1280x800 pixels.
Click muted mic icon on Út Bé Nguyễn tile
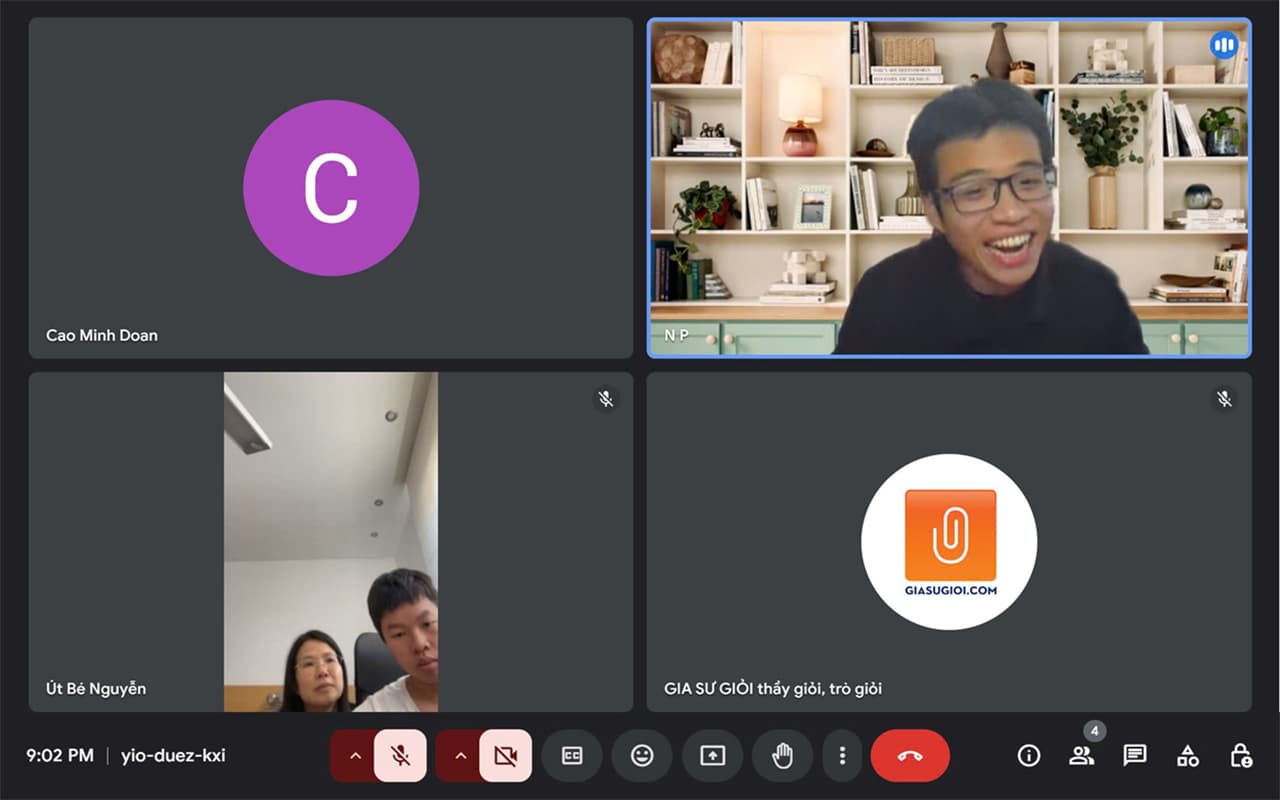[605, 399]
